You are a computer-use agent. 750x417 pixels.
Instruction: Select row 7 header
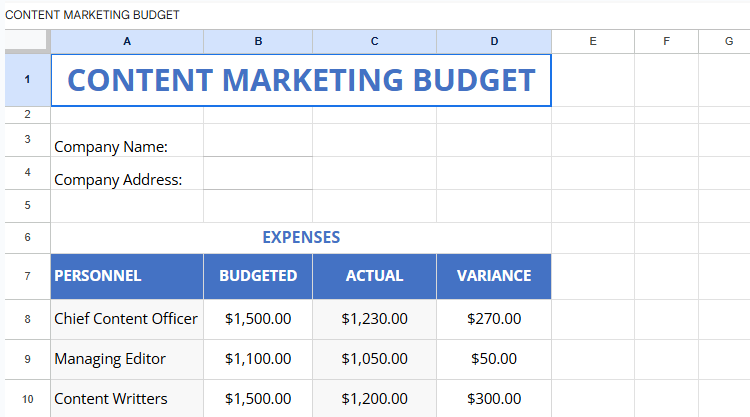click(26, 276)
